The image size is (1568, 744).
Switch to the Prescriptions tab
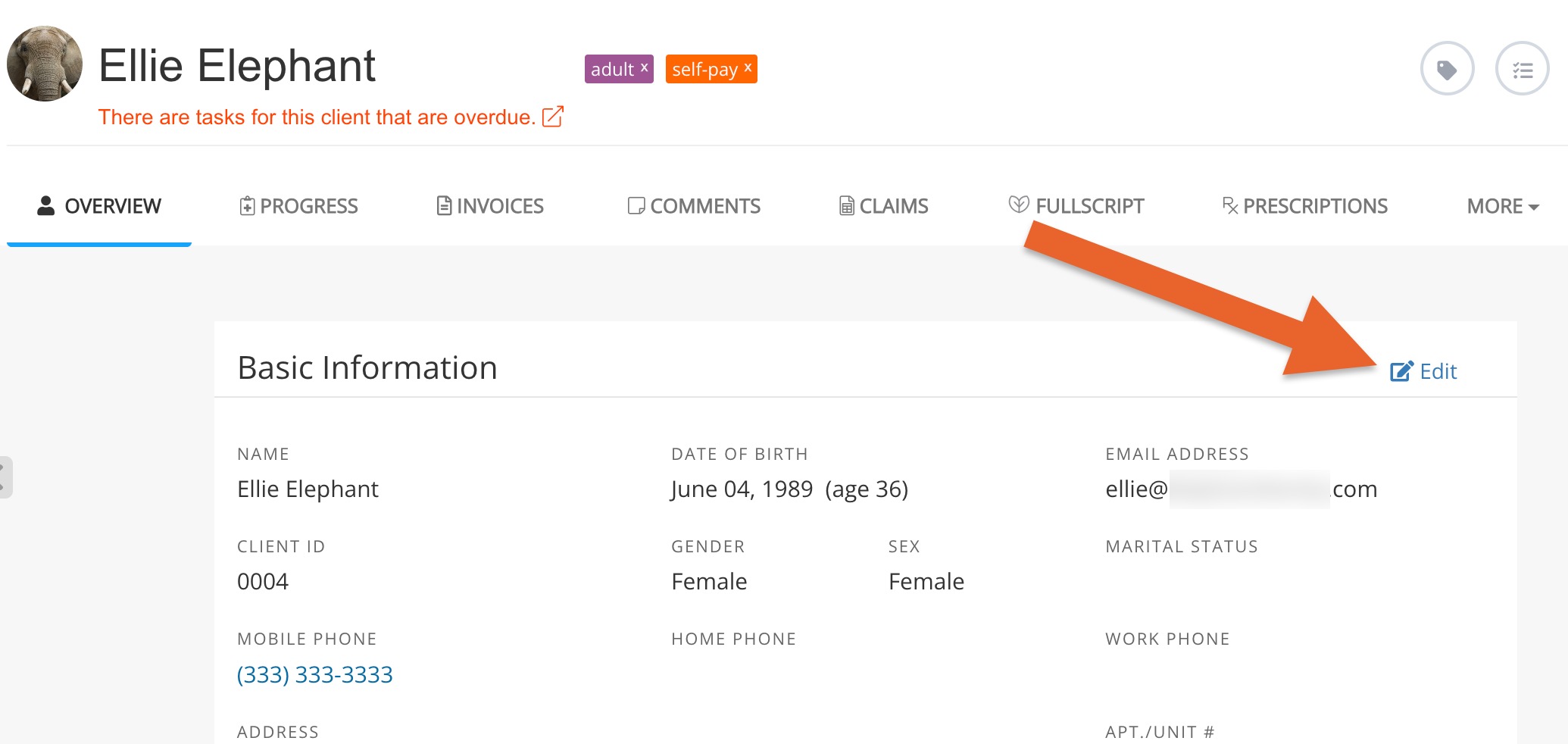click(1305, 206)
